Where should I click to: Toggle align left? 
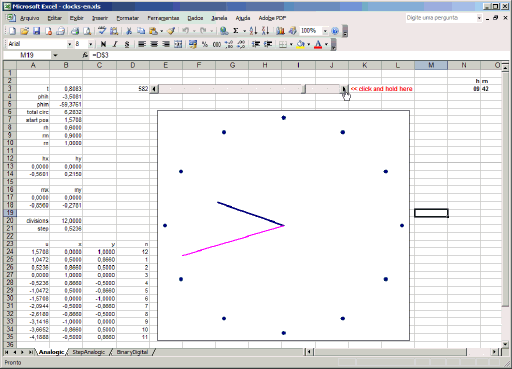[142, 44]
